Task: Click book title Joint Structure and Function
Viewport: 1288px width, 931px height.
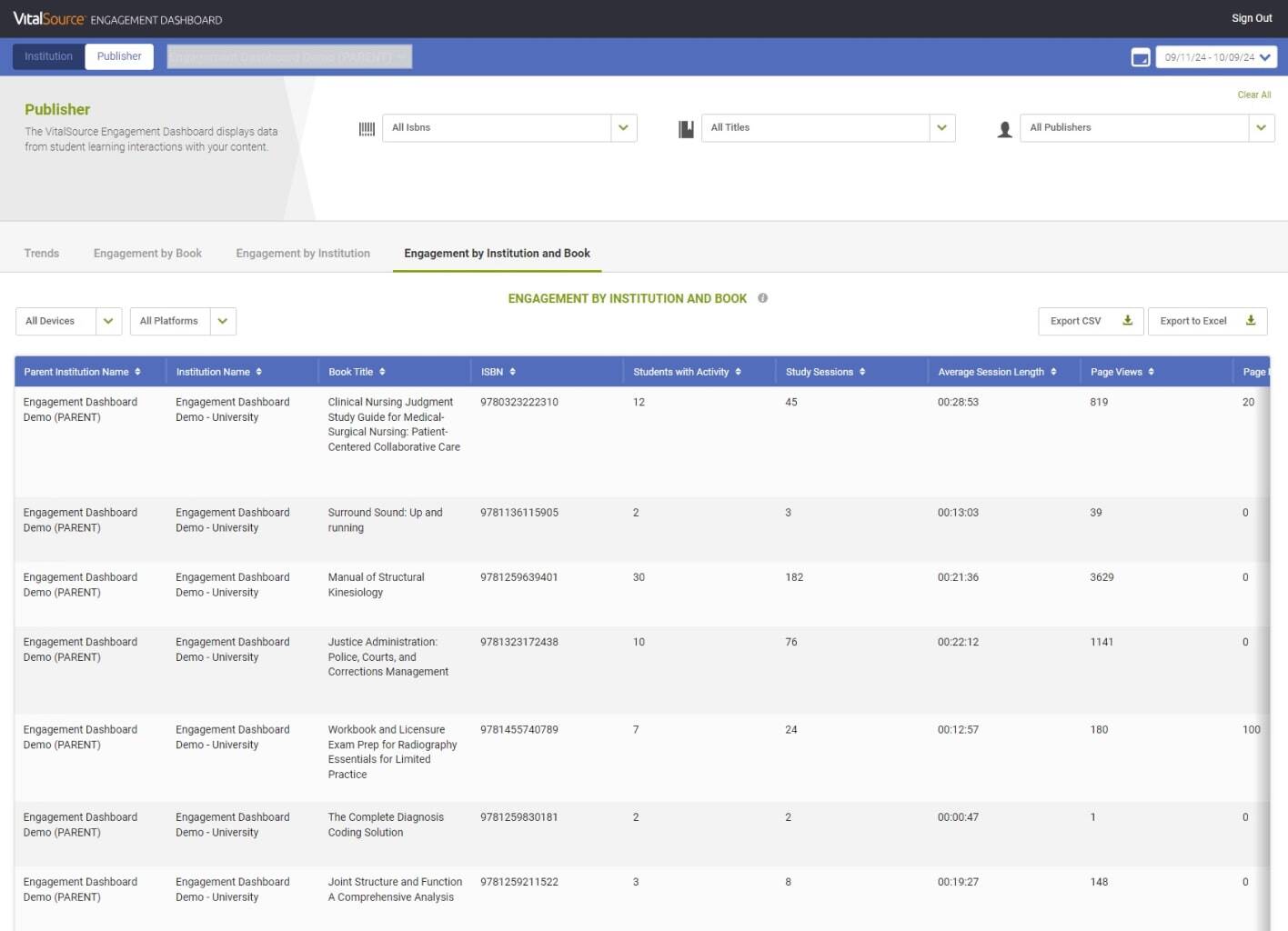Action: pyautogui.click(x=395, y=889)
